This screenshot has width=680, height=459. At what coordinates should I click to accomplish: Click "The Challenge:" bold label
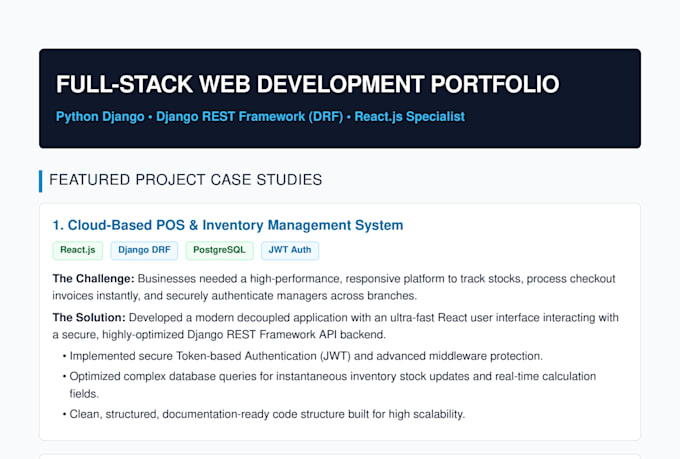[x=93, y=279]
